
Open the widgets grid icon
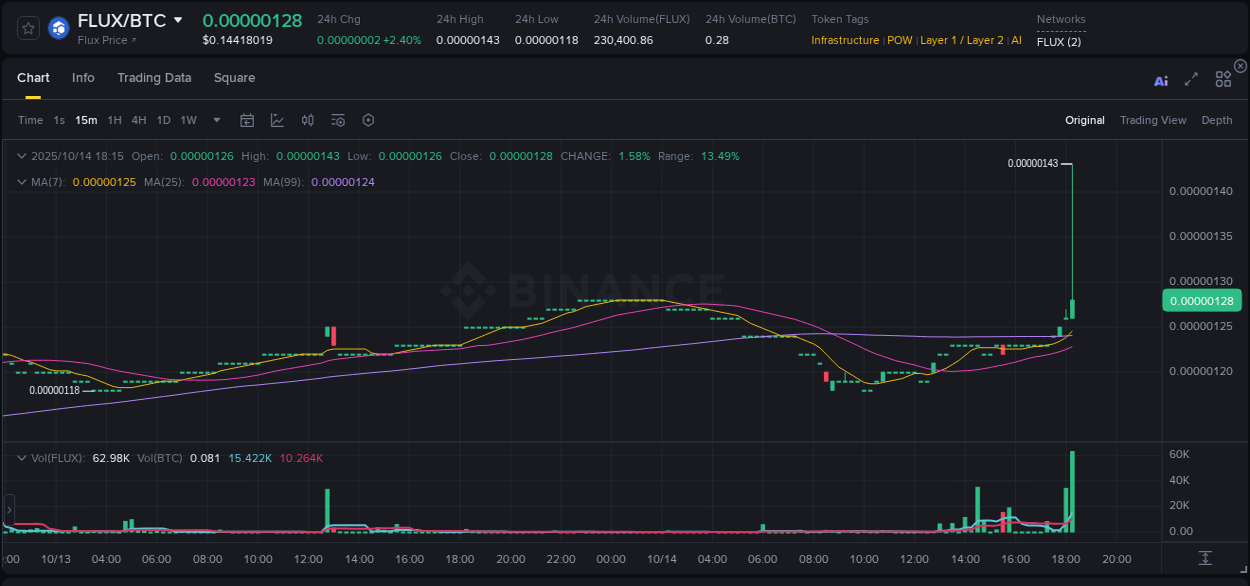click(x=1222, y=78)
